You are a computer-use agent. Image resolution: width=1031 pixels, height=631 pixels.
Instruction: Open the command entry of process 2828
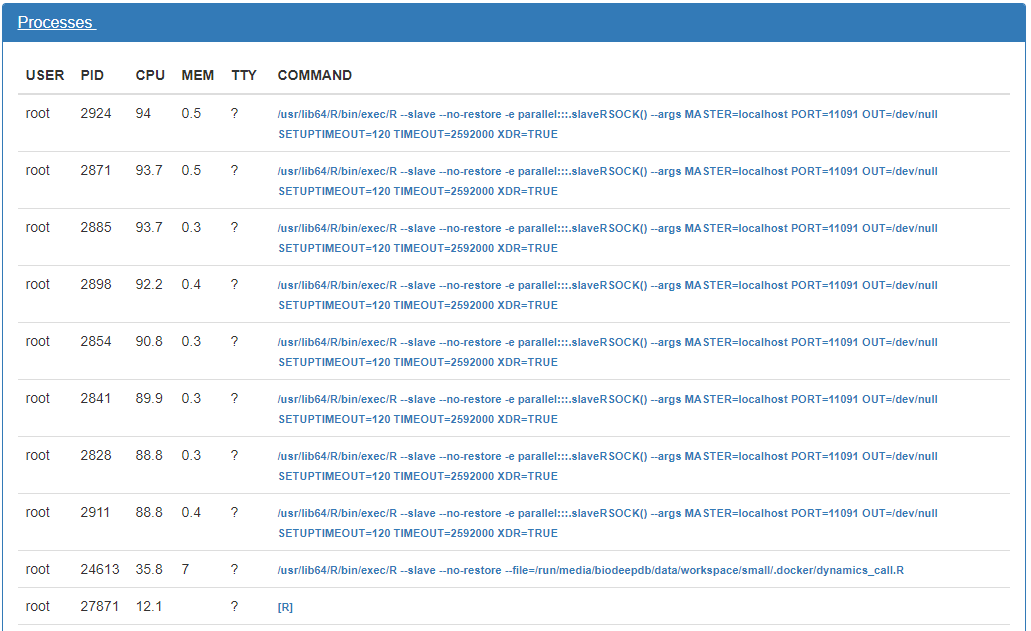click(607, 457)
